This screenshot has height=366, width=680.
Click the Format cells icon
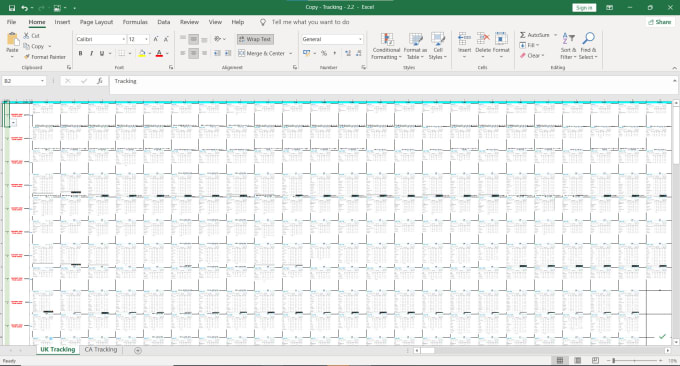[501, 39]
